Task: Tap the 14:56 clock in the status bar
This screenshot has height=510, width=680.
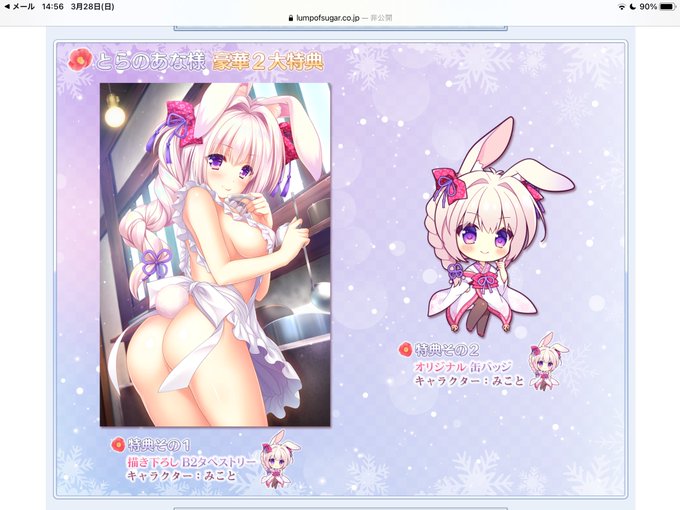Action: tap(52, 7)
